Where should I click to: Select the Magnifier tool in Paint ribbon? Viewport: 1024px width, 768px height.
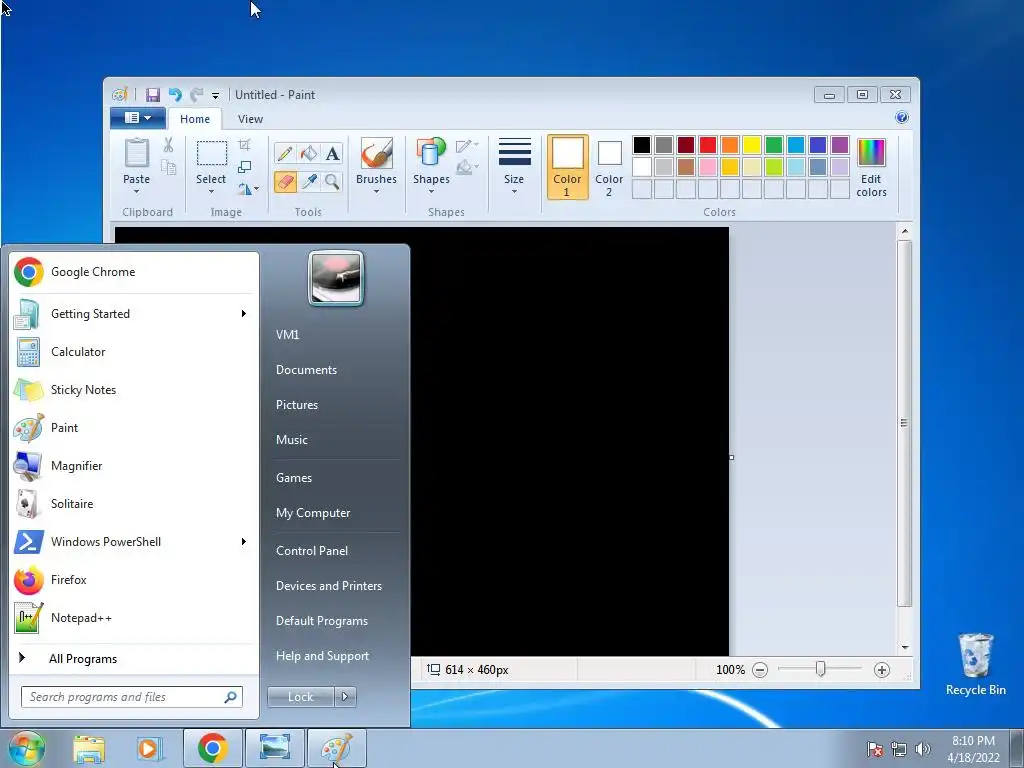(x=332, y=181)
